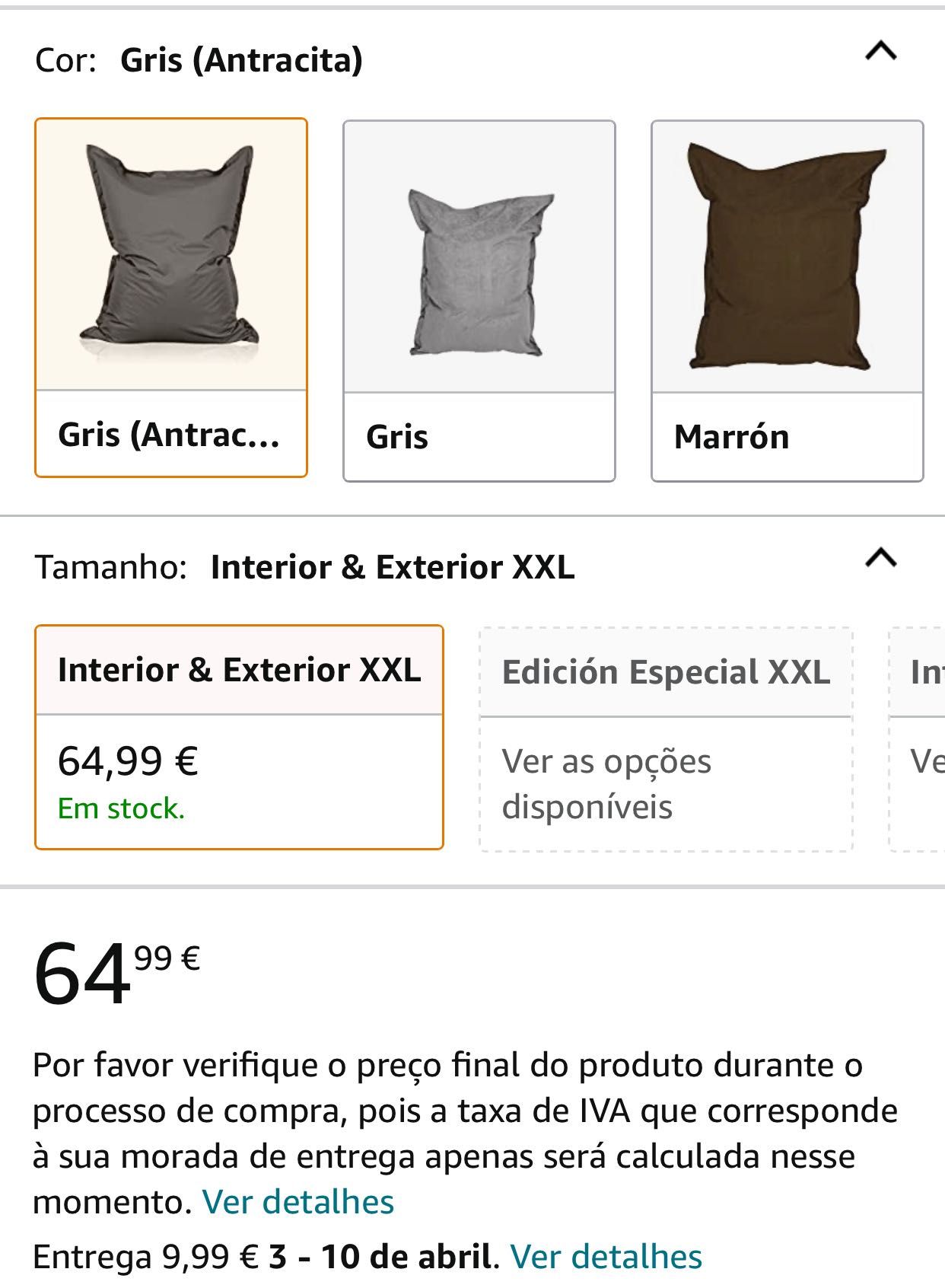
Task: Click the Cor: Gris (Antracita) header label
Action: (199, 59)
